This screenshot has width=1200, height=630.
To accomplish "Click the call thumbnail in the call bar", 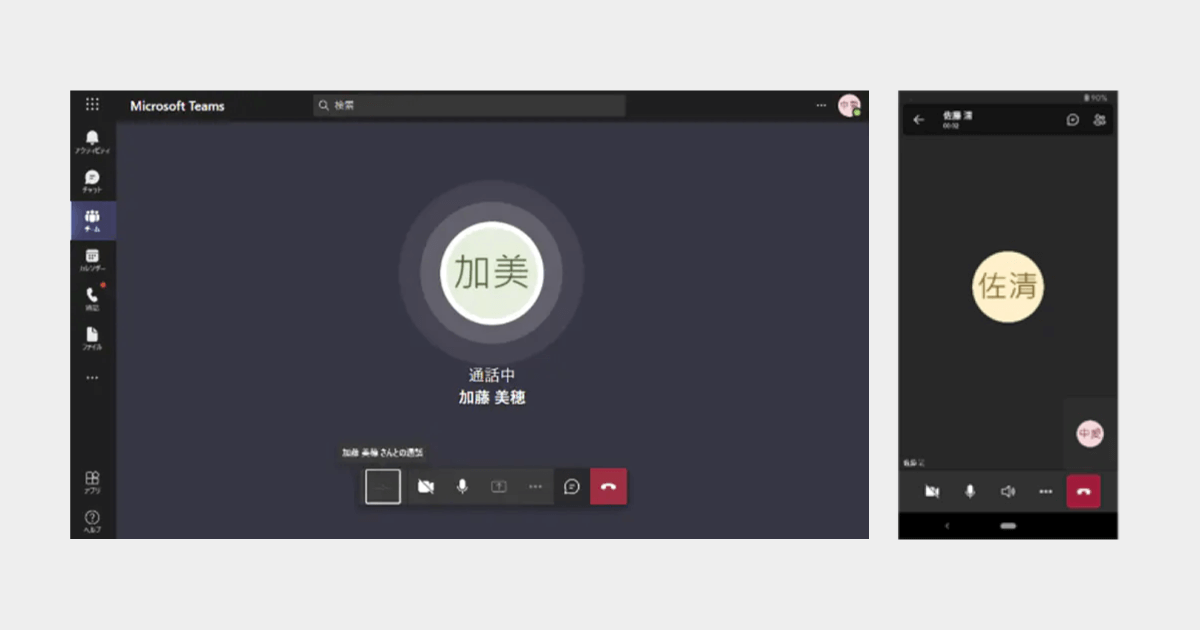I will [383, 486].
